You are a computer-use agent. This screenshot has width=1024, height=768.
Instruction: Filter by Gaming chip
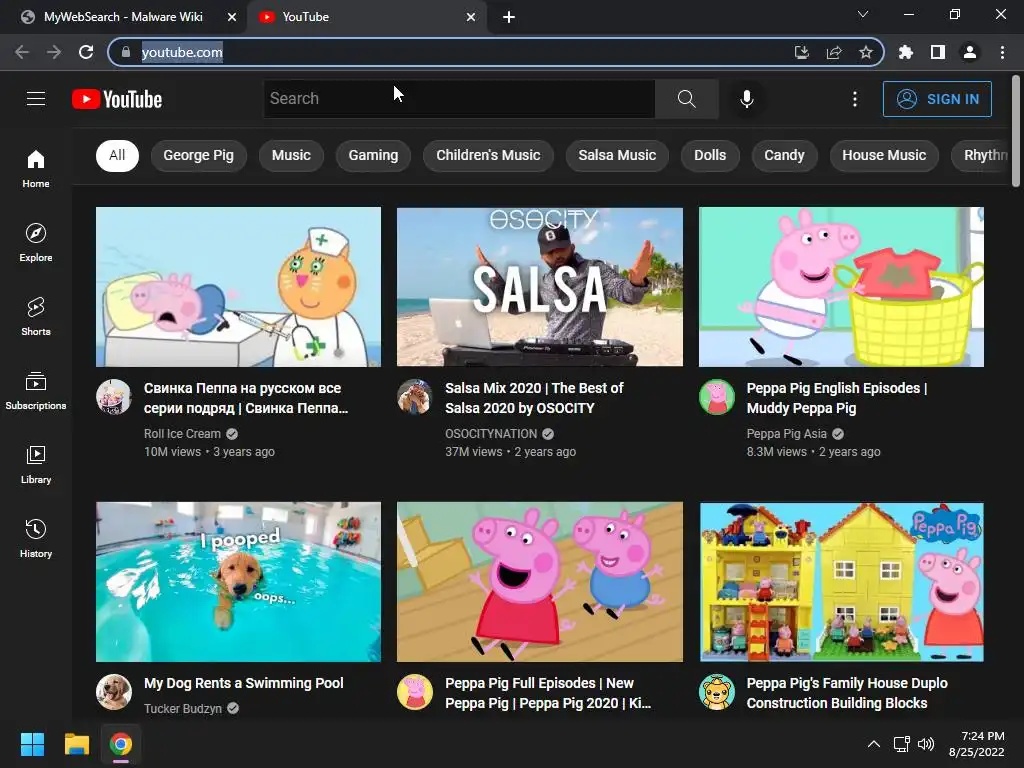pyautogui.click(x=373, y=155)
